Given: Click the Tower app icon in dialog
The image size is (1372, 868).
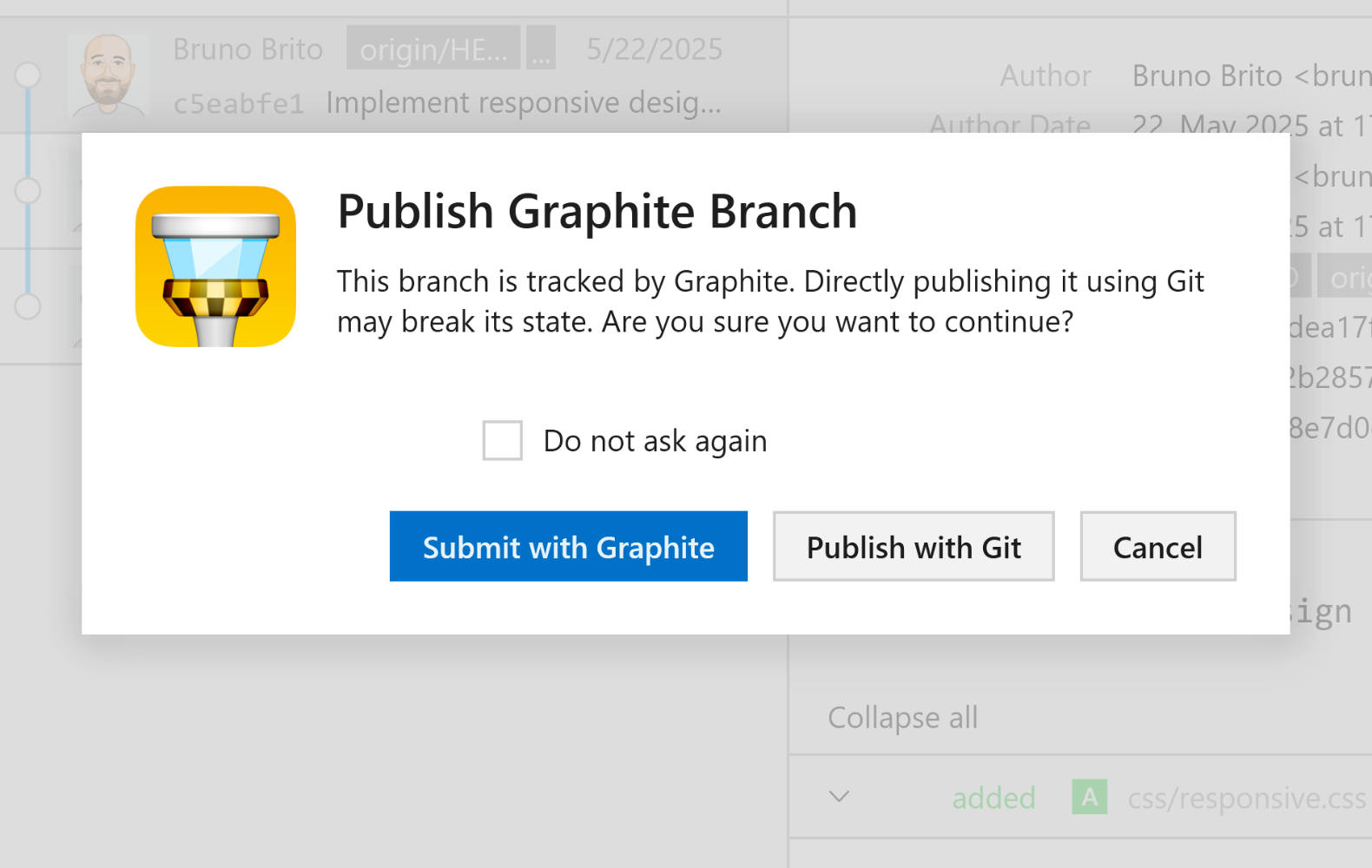Looking at the screenshot, I should pos(215,266).
